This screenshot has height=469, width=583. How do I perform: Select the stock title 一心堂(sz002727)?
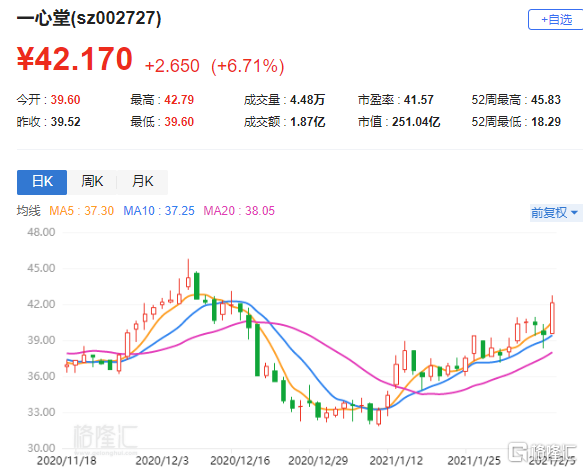tap(89, 18)
